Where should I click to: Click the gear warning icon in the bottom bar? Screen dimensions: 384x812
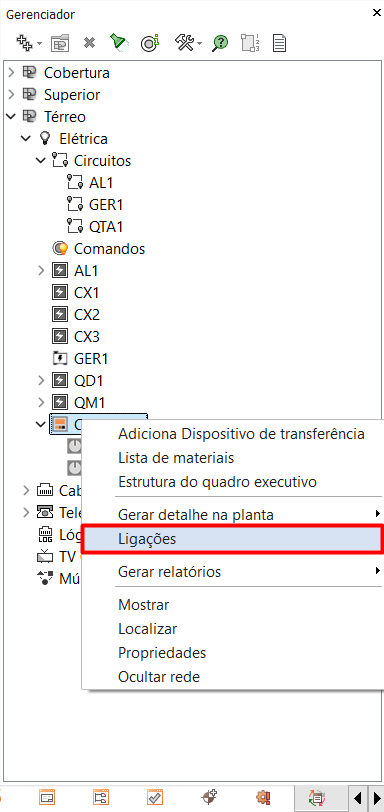[x=263, y=796]
